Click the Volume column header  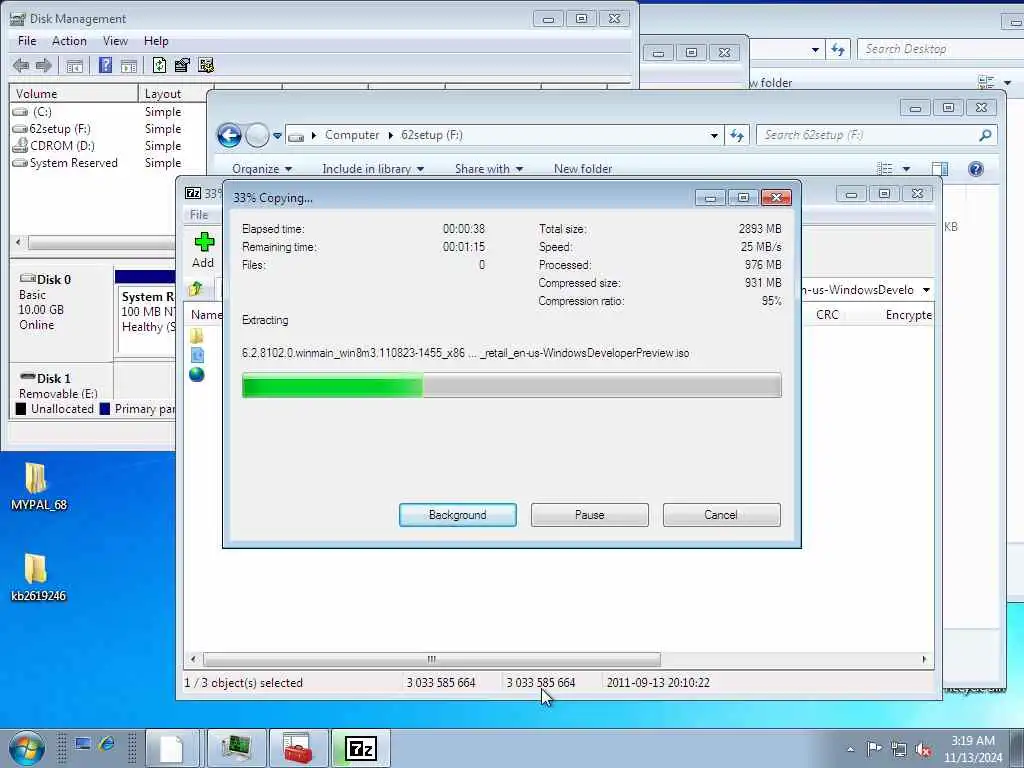point(74,94)
